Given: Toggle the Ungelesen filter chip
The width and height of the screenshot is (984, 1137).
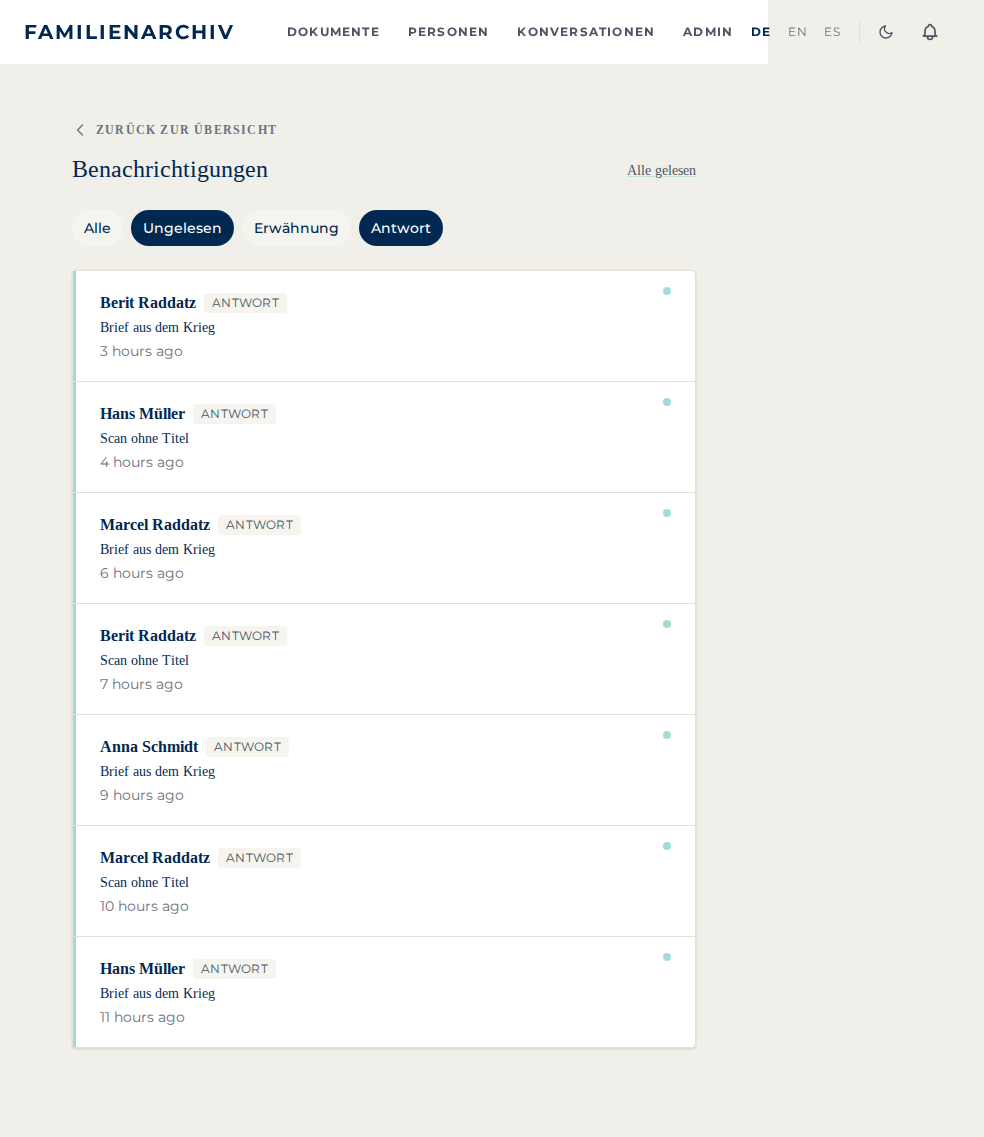Looking at the screenshot, I should click(x=182, y=228).
